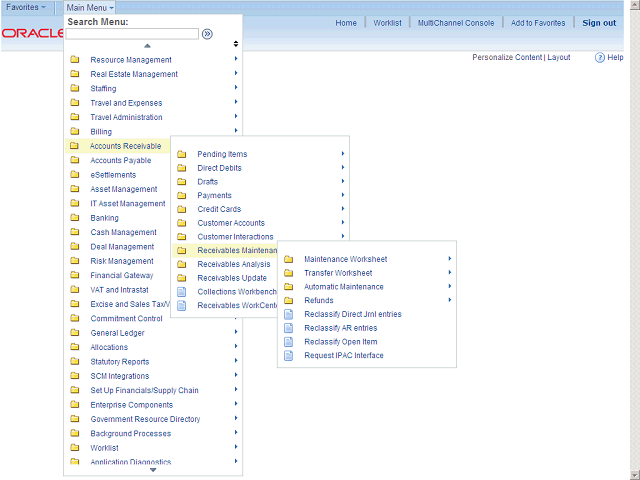The image size is (640, 480).
Task: Click the search go arrow button
Action: (207, 34)
